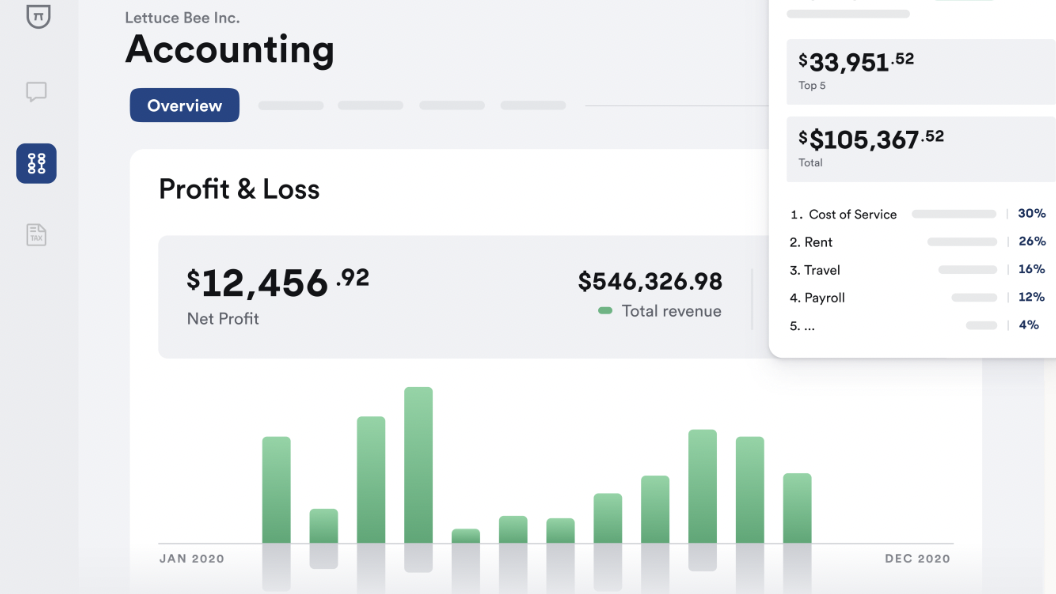1056x594 pixels.
Task: Click the green Total revenue legend marker
Action: coord(605,311)
